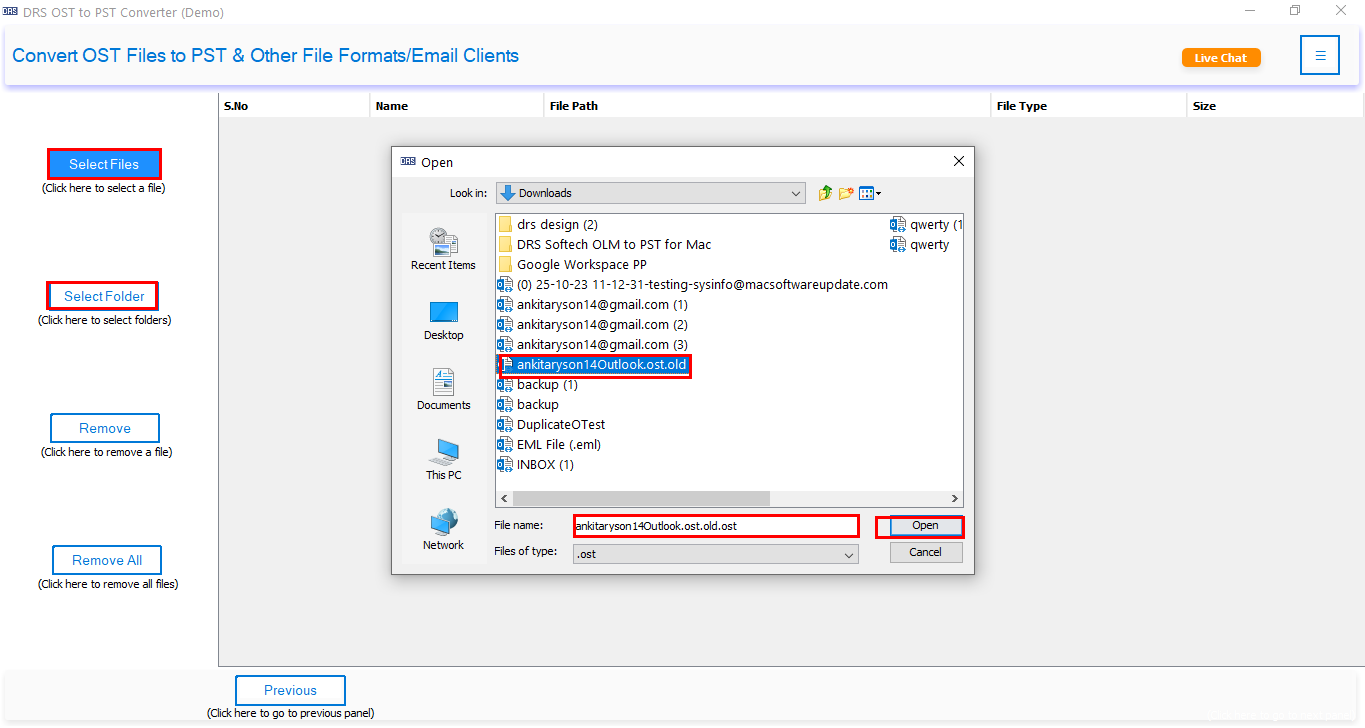This screenshot has width=1365, height=728.
Task: Click the Size column header
Action: (1275, 105)
